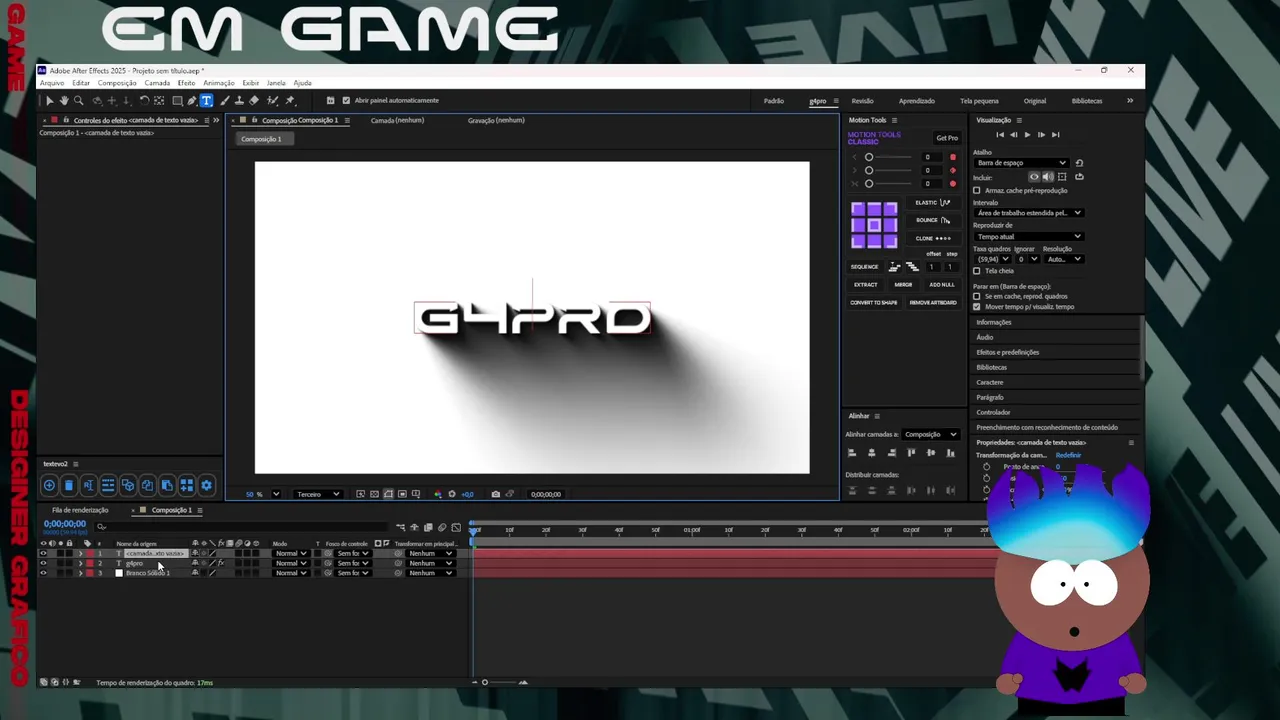The image size is (1280, 720).
Task: Click align layers top icon
Action: [911, 453]
